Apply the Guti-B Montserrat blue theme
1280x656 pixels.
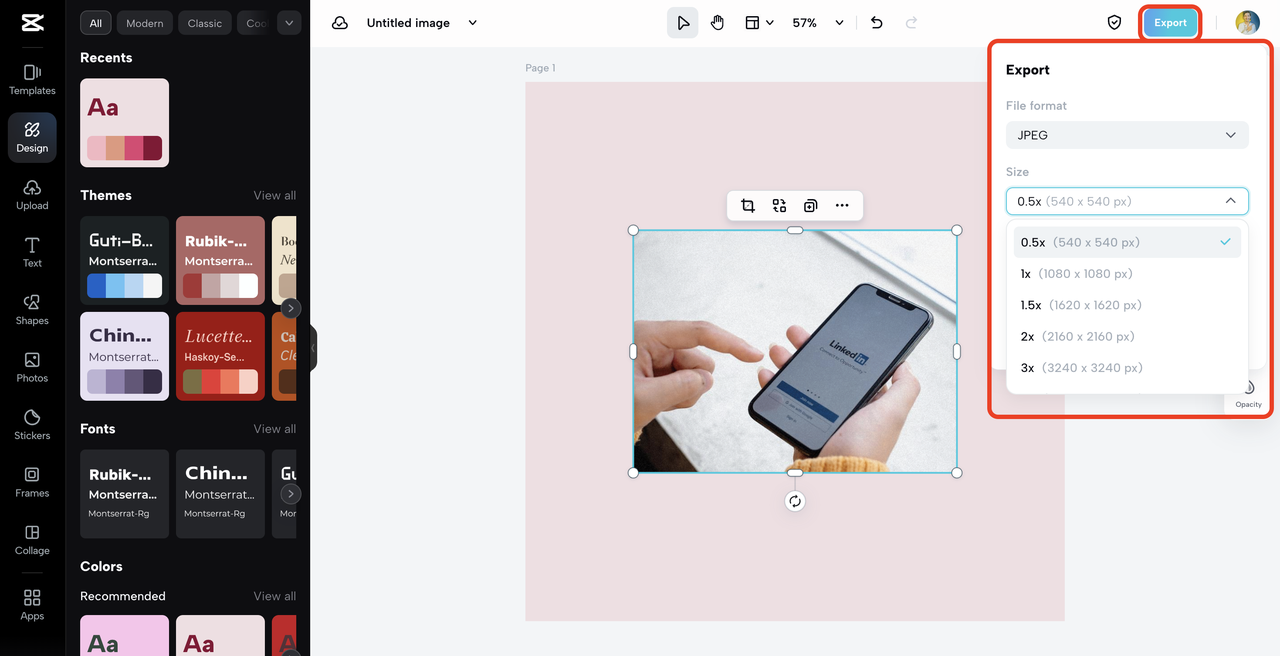point(124,260)
